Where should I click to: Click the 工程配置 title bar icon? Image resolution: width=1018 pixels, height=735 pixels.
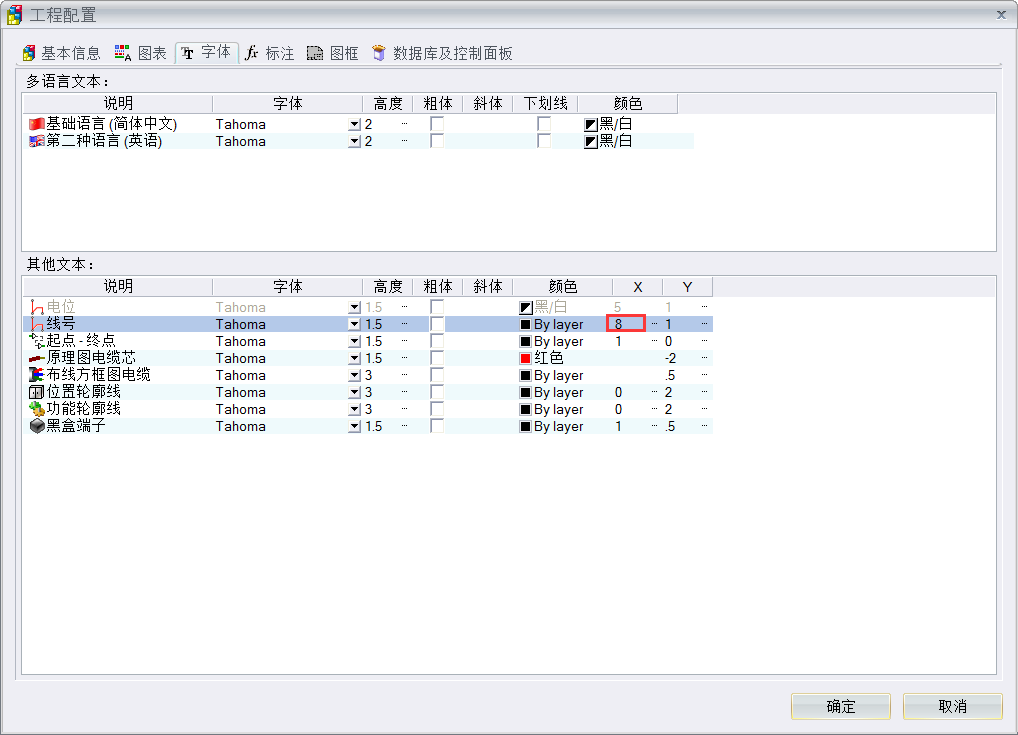pos(14,14)
